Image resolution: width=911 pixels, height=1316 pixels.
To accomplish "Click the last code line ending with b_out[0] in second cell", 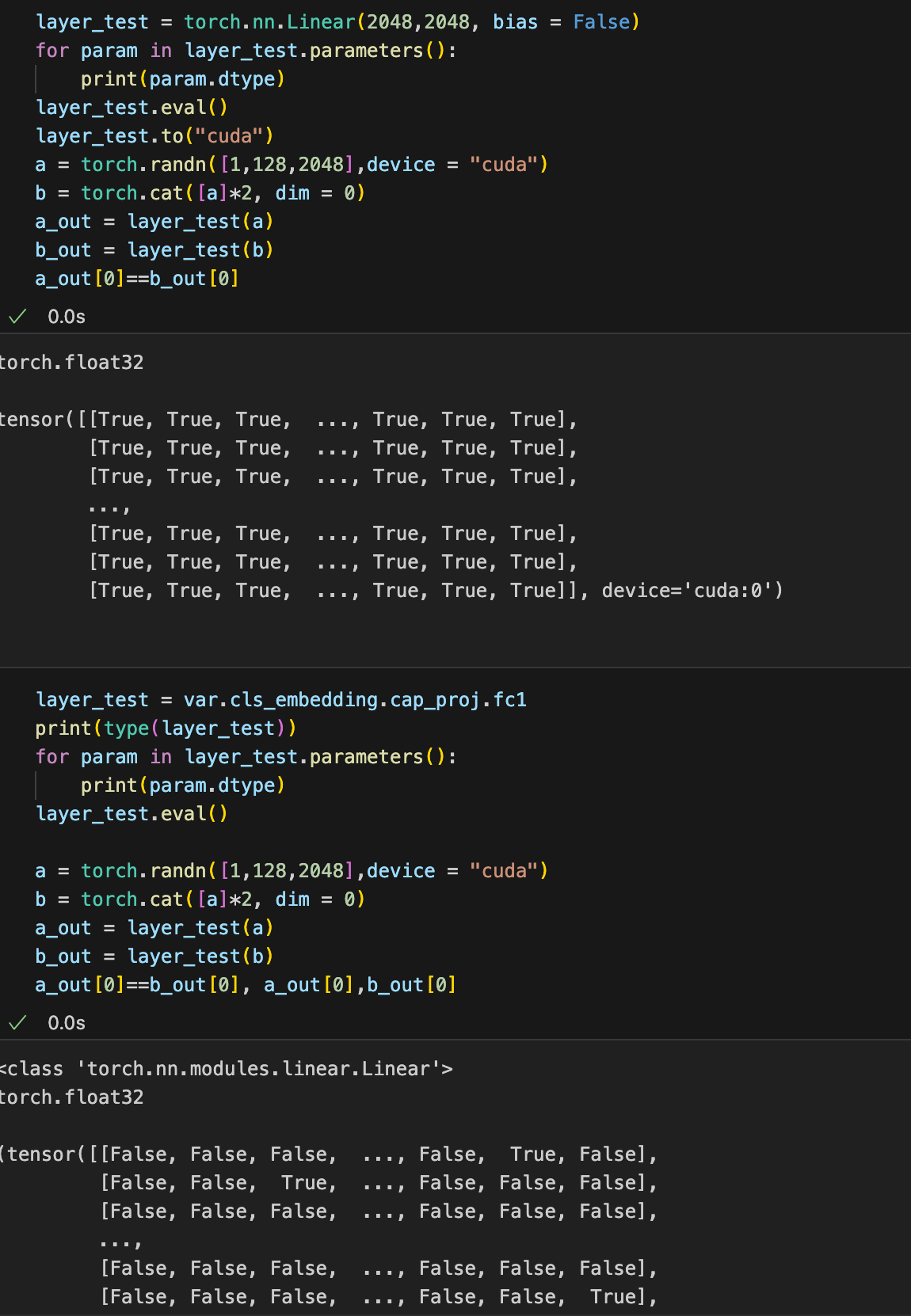I will 246,985.
